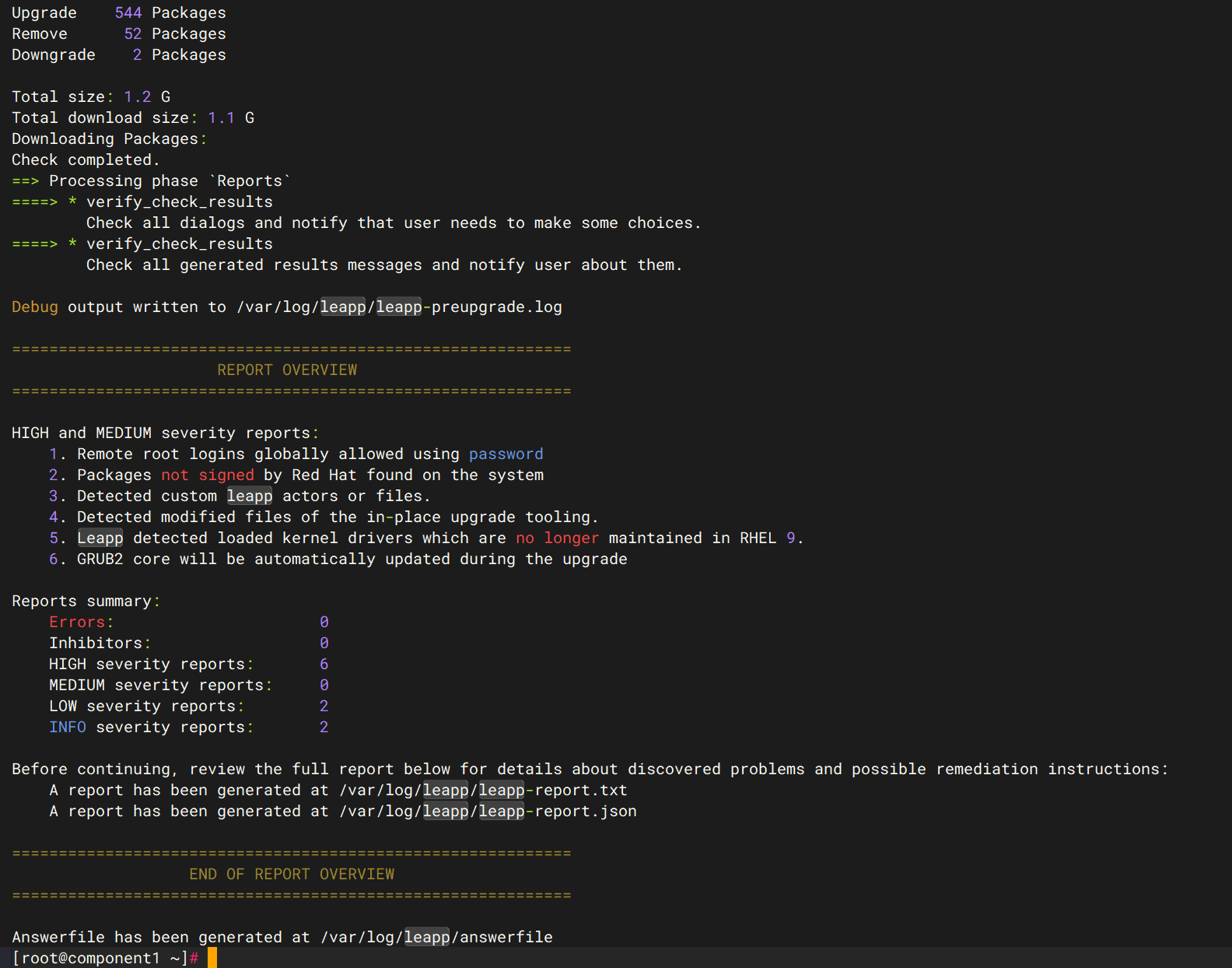
Task: Click the blue "INFO" severity label
Action: 68,728
